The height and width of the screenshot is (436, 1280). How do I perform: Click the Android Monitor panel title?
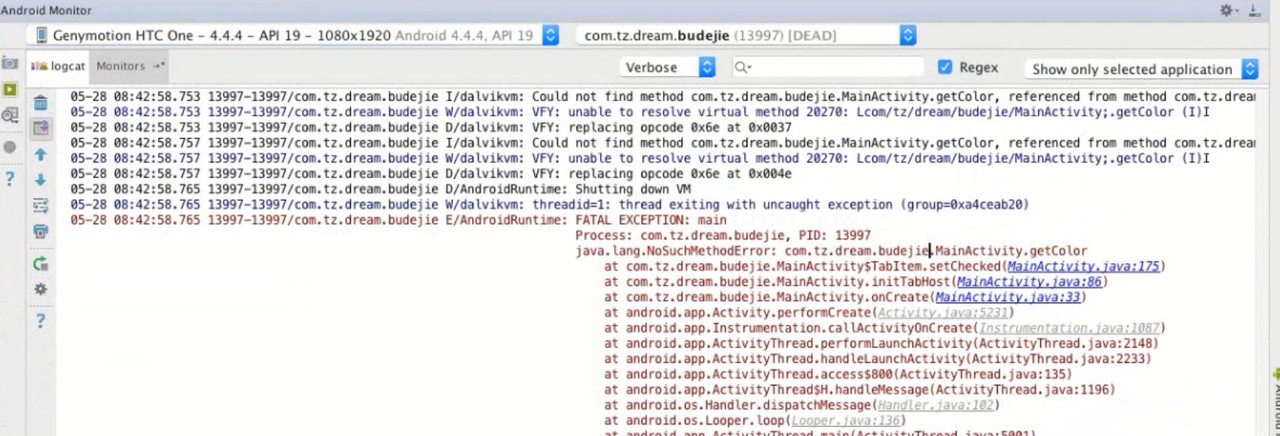46,10
